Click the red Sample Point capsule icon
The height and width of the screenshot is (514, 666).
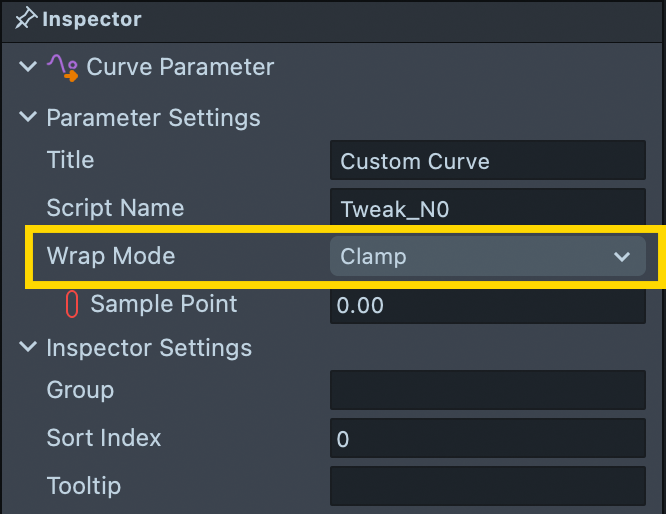[71, 305]
